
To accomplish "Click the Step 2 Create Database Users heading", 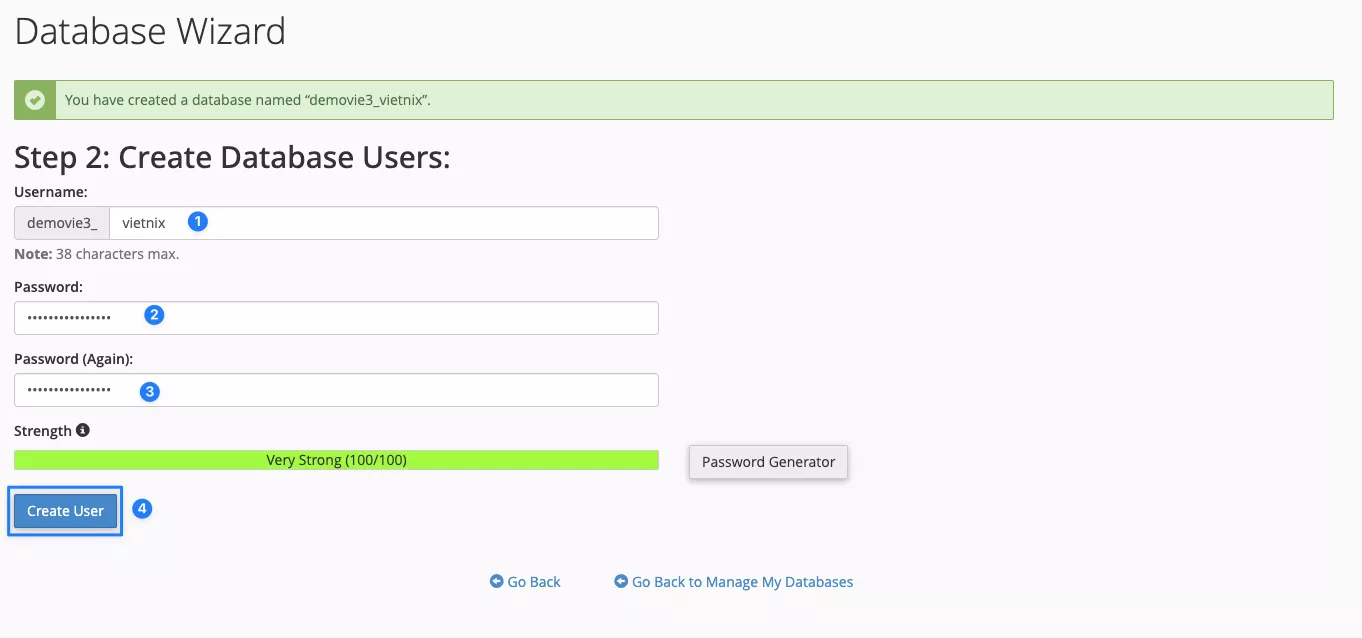I will 231,157.
